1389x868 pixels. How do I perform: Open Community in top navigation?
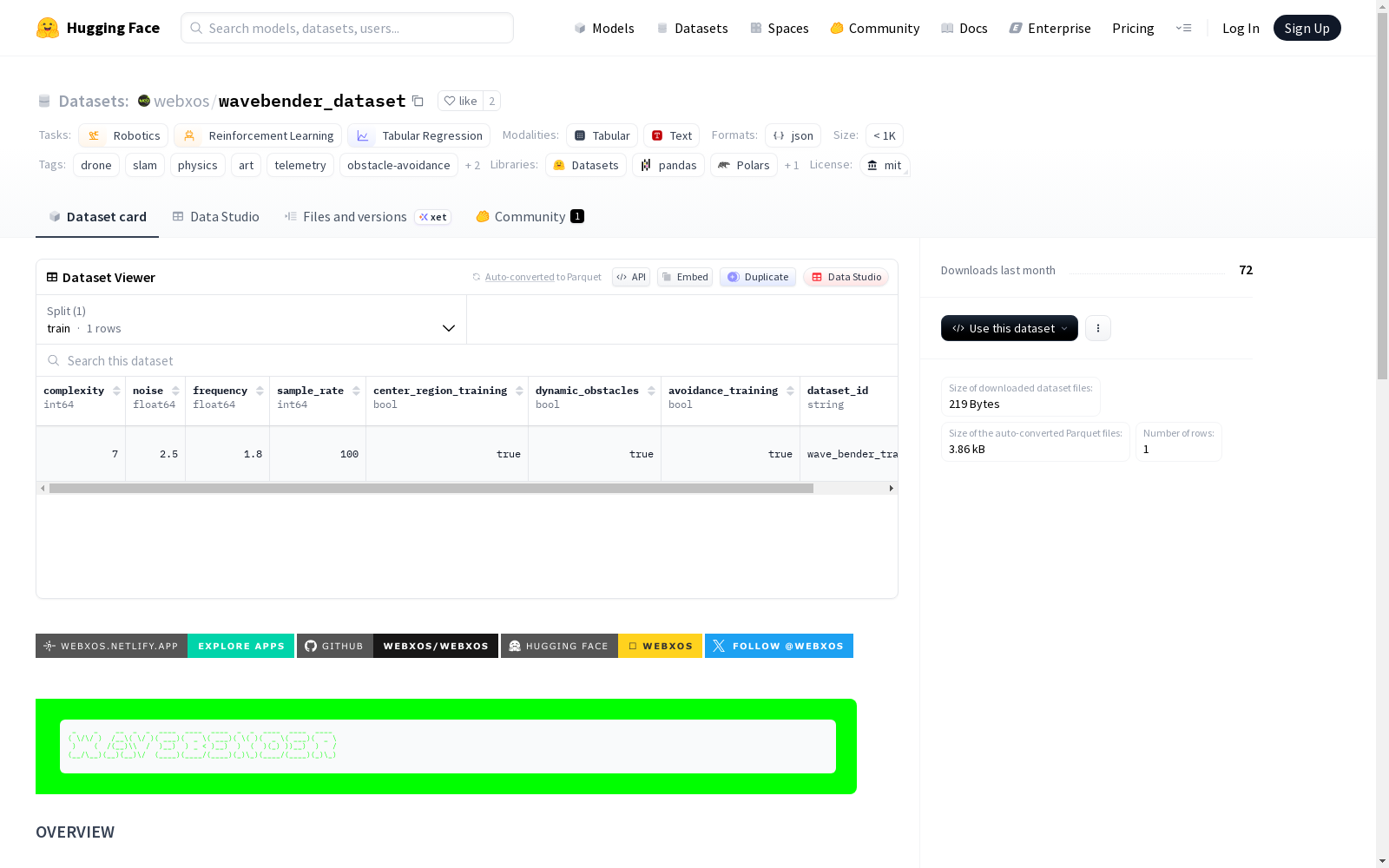pyautogui.click(x=875, y=28)
